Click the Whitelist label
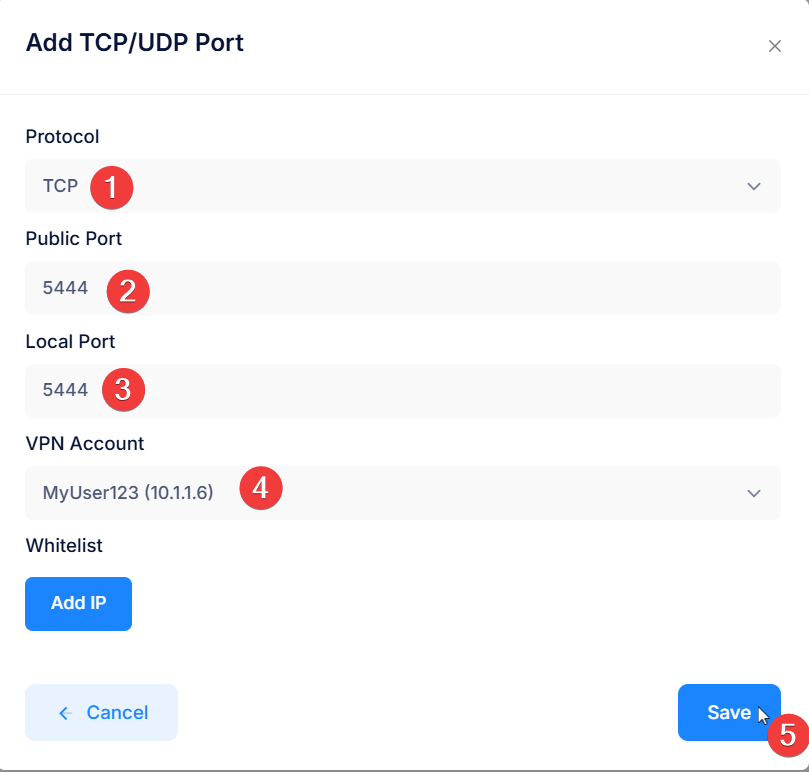809x772 pixels. click(x=64, y=545)
